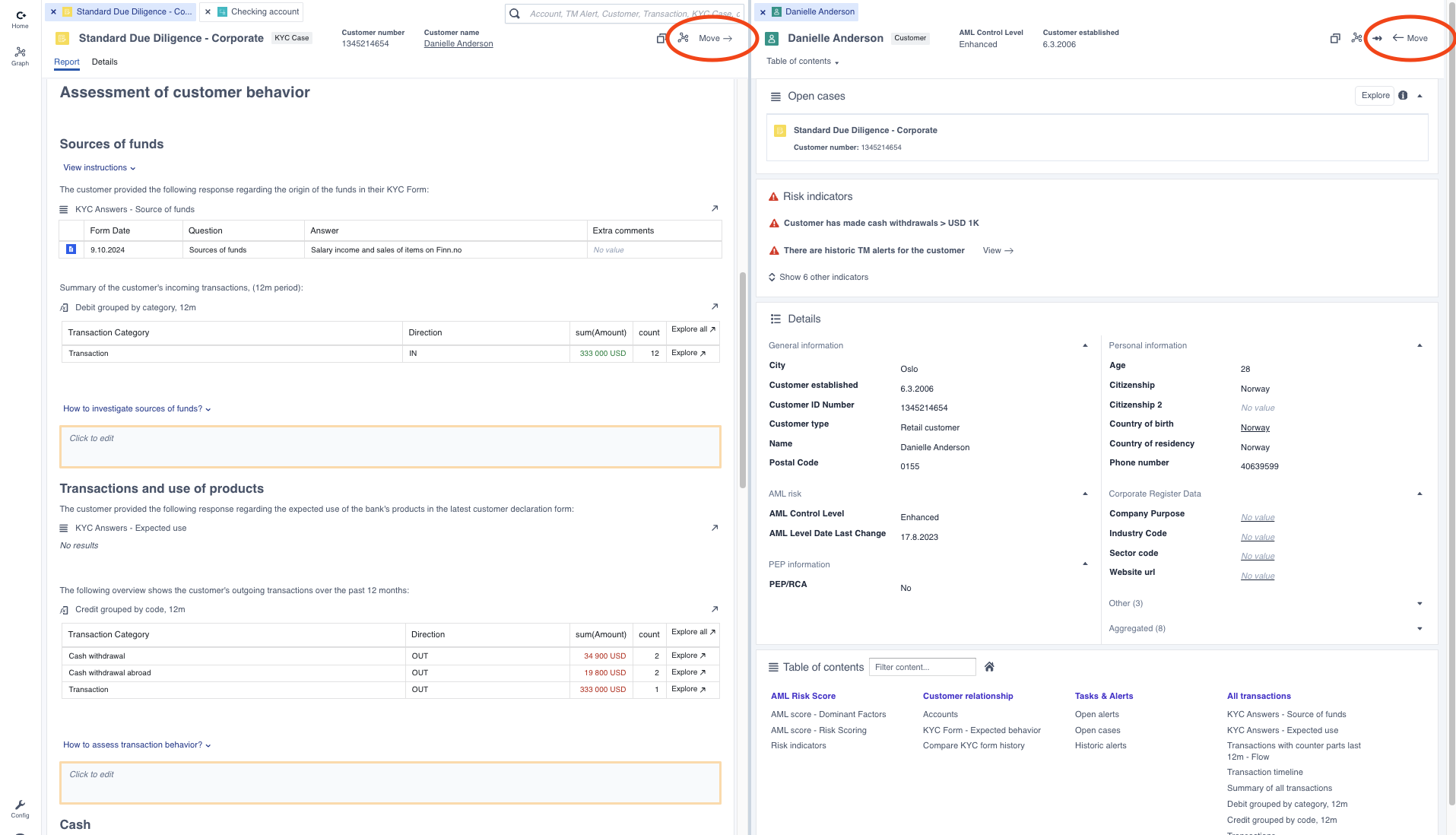
Task: Click the Norway Country of birth link
Action: click(x=1255, y=428)
